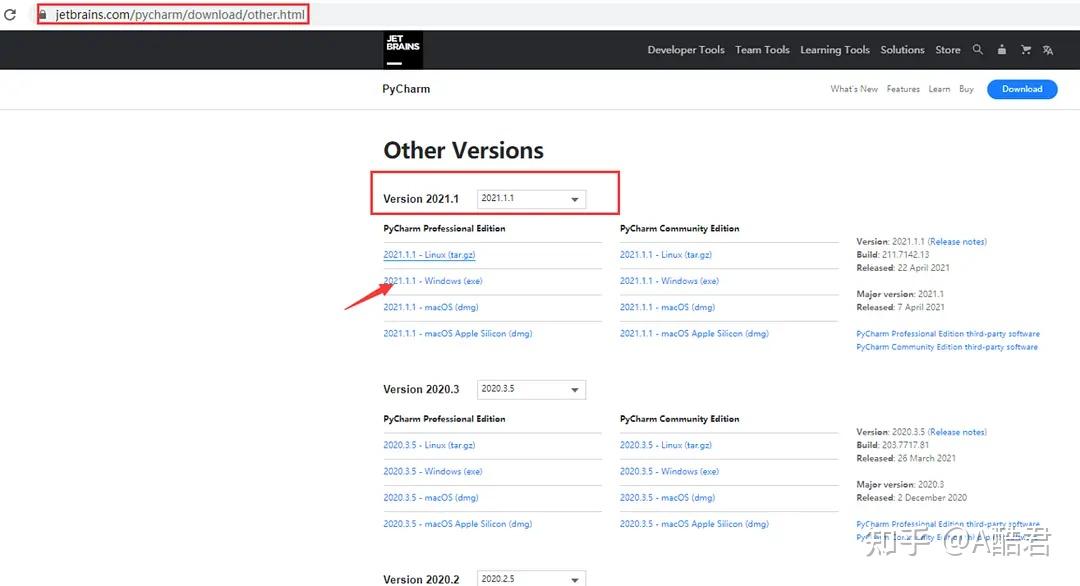1080x586 pixels.
Task: Open the 2021.1.1 version dropdown
Action: point(531,199)
